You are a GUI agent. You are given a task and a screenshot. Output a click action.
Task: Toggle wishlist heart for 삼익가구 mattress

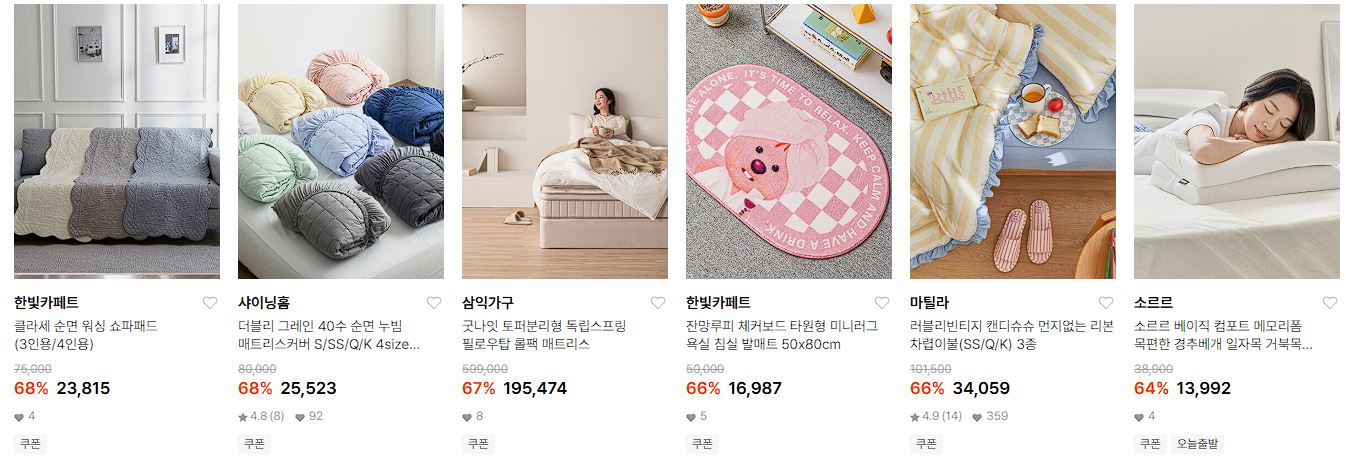pyautogui.click(x=658, y=303)
